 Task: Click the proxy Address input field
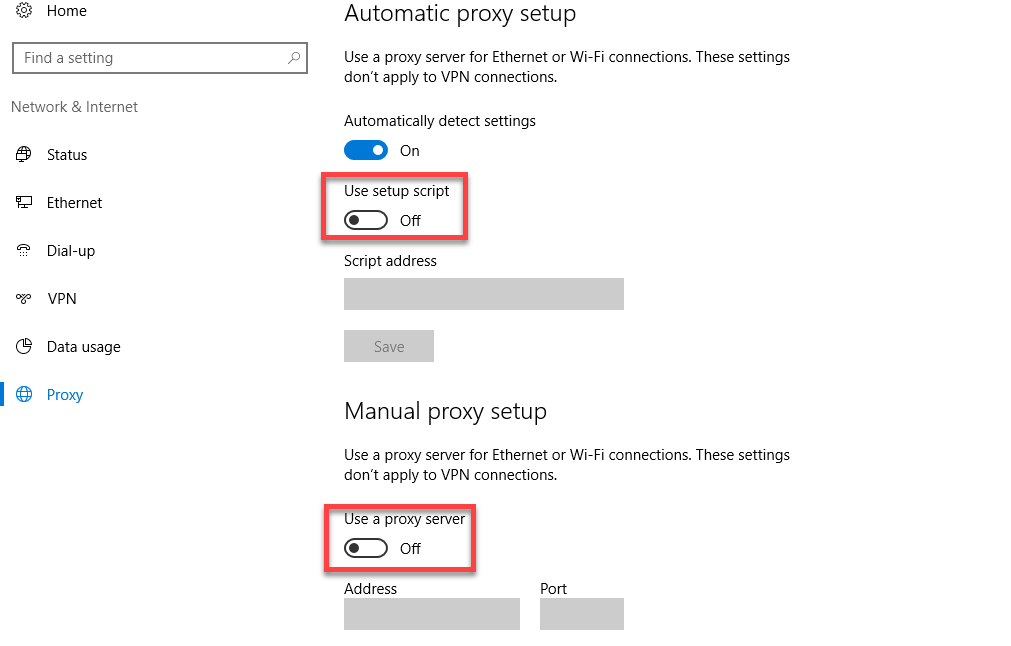(x=431, y=613)
